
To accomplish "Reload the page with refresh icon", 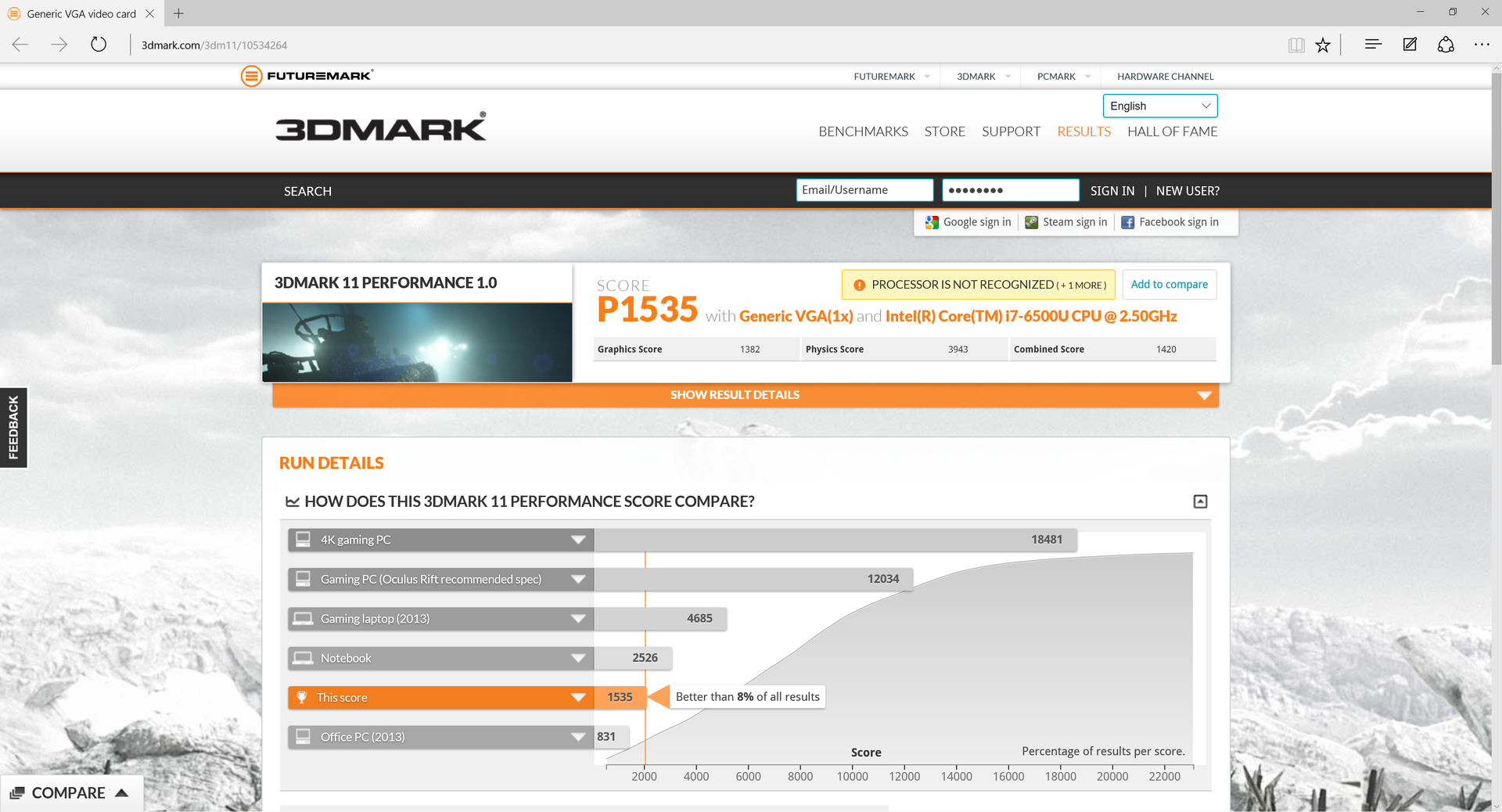I will [99, 45].
